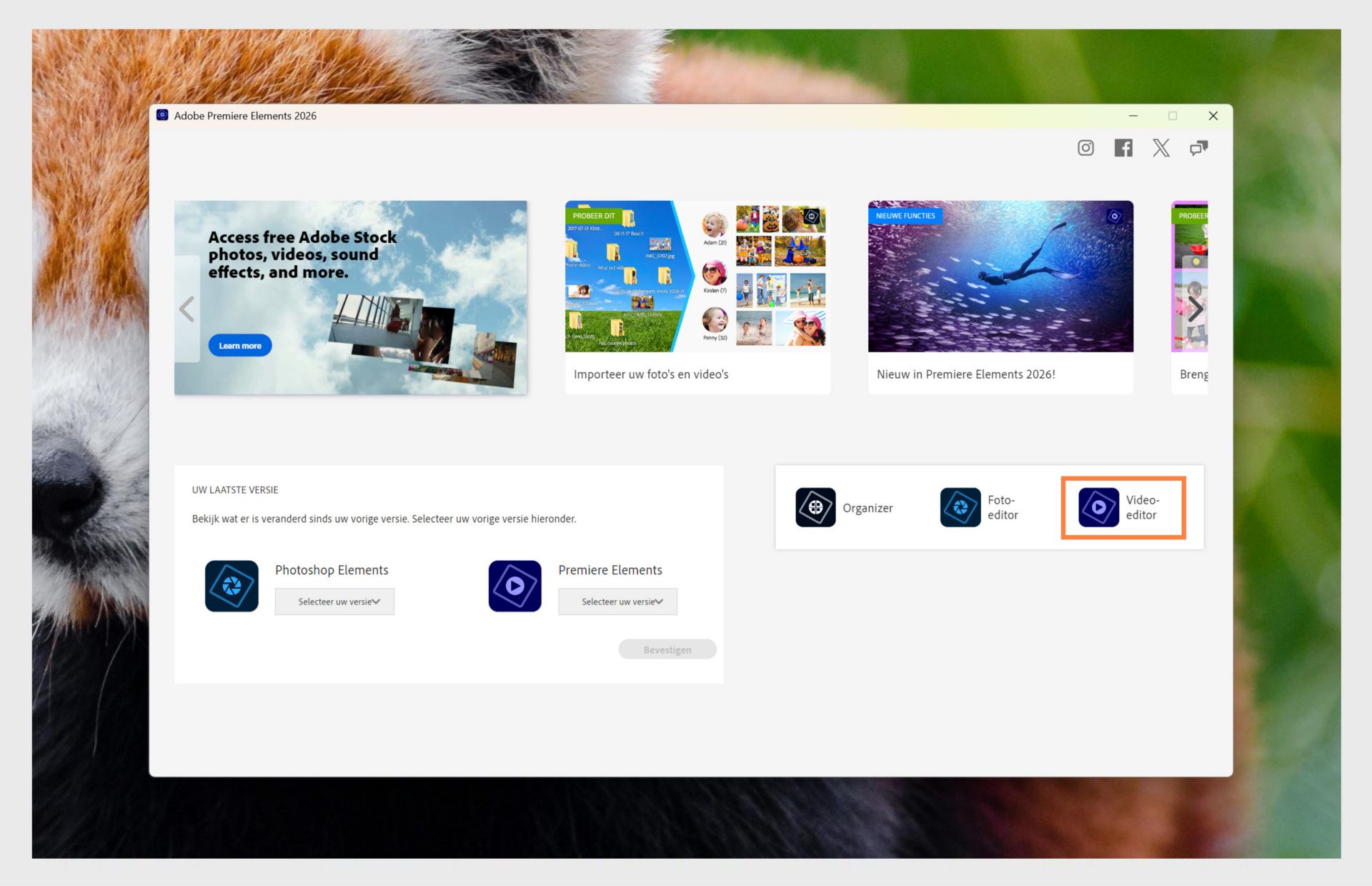Advance the carousel with the right arrow
Viewport: 1372px width, 886px height.
[1195, 309]
